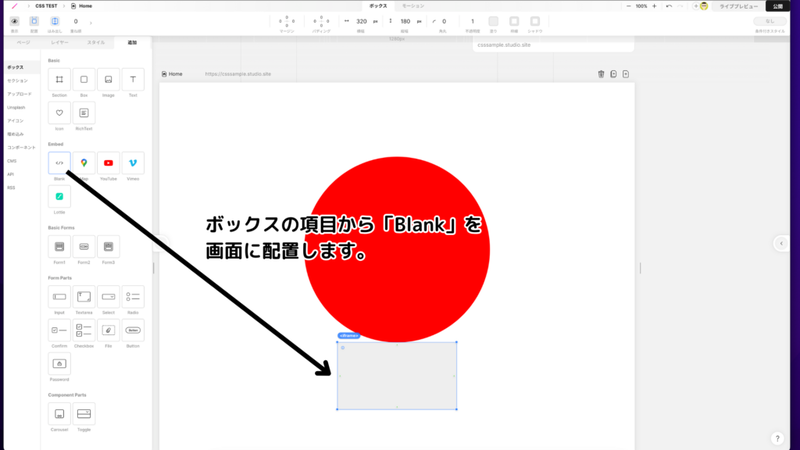Open the Unsplash category

tap(16, 108)
